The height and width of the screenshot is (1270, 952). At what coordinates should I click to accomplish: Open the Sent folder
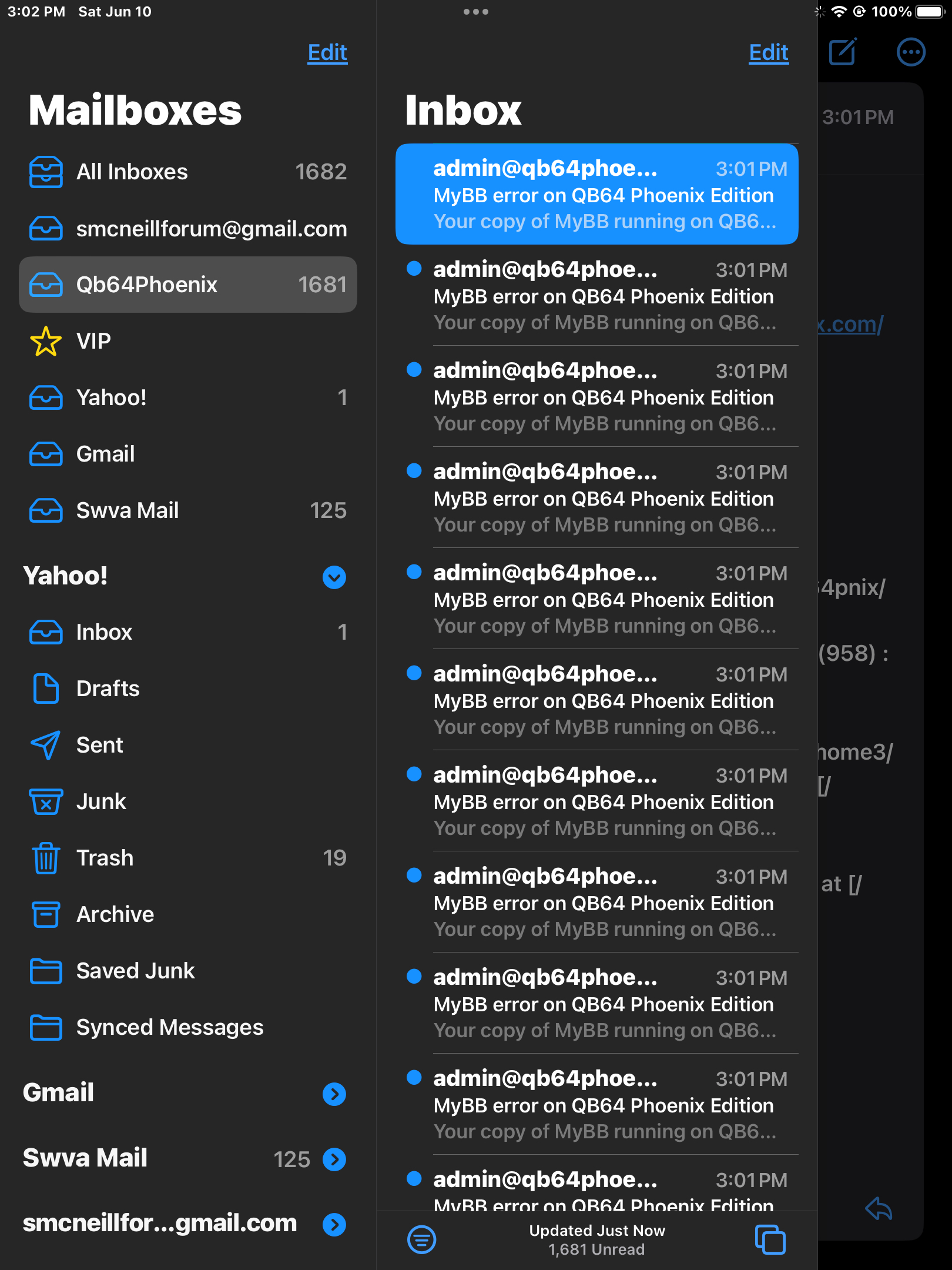click(x=188, y=745)
